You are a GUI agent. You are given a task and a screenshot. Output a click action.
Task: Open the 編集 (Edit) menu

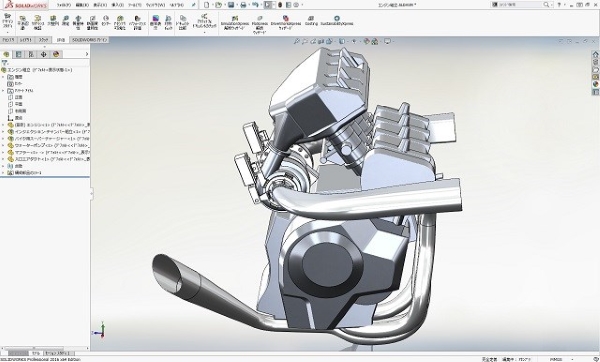[x=82, y=5]
